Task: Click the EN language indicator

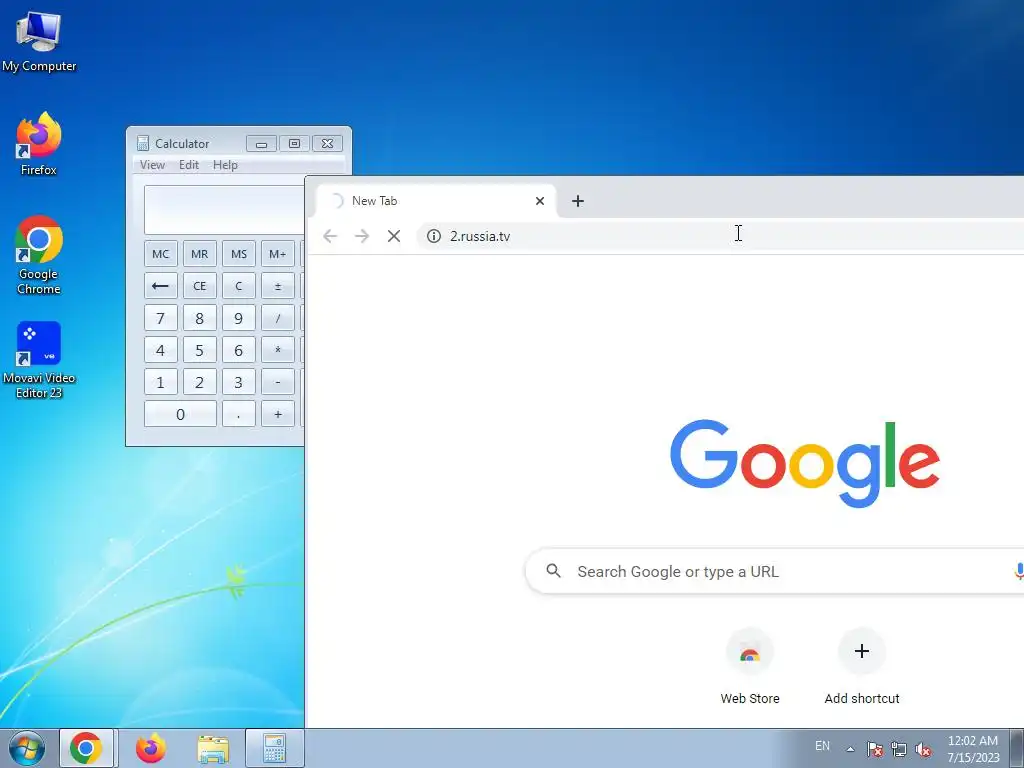Action: pyautogui.click(x=822, y=746)
